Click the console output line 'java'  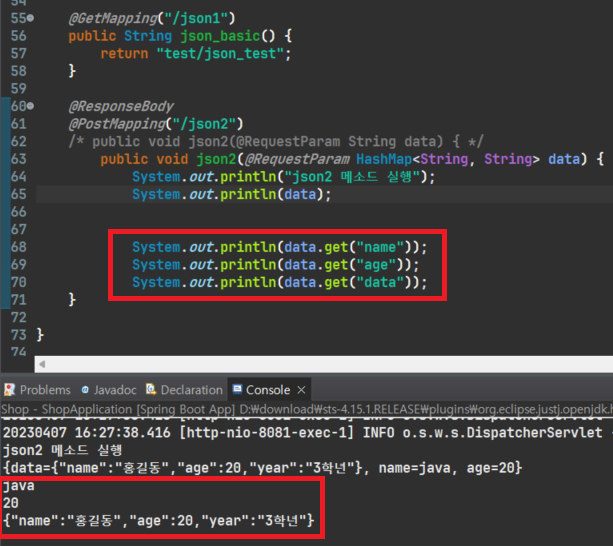(x=18, y=486)
